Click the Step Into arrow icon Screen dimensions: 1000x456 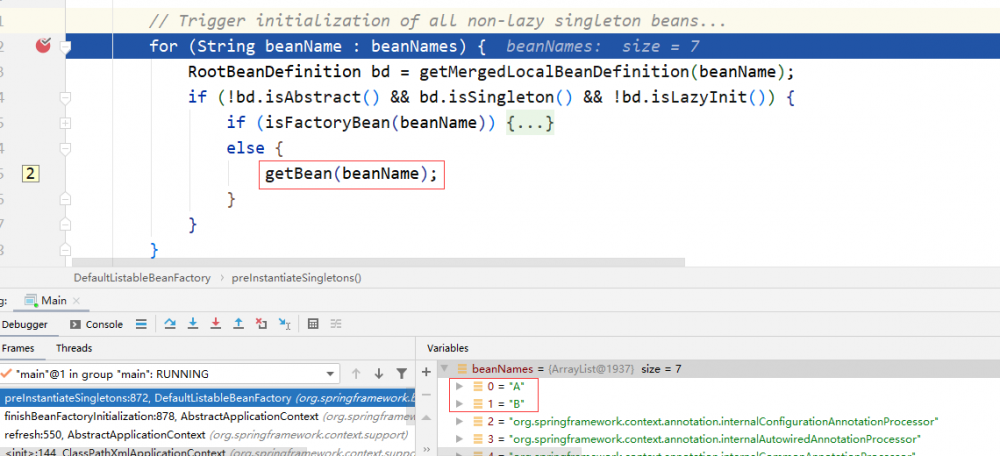coord(192,324)
